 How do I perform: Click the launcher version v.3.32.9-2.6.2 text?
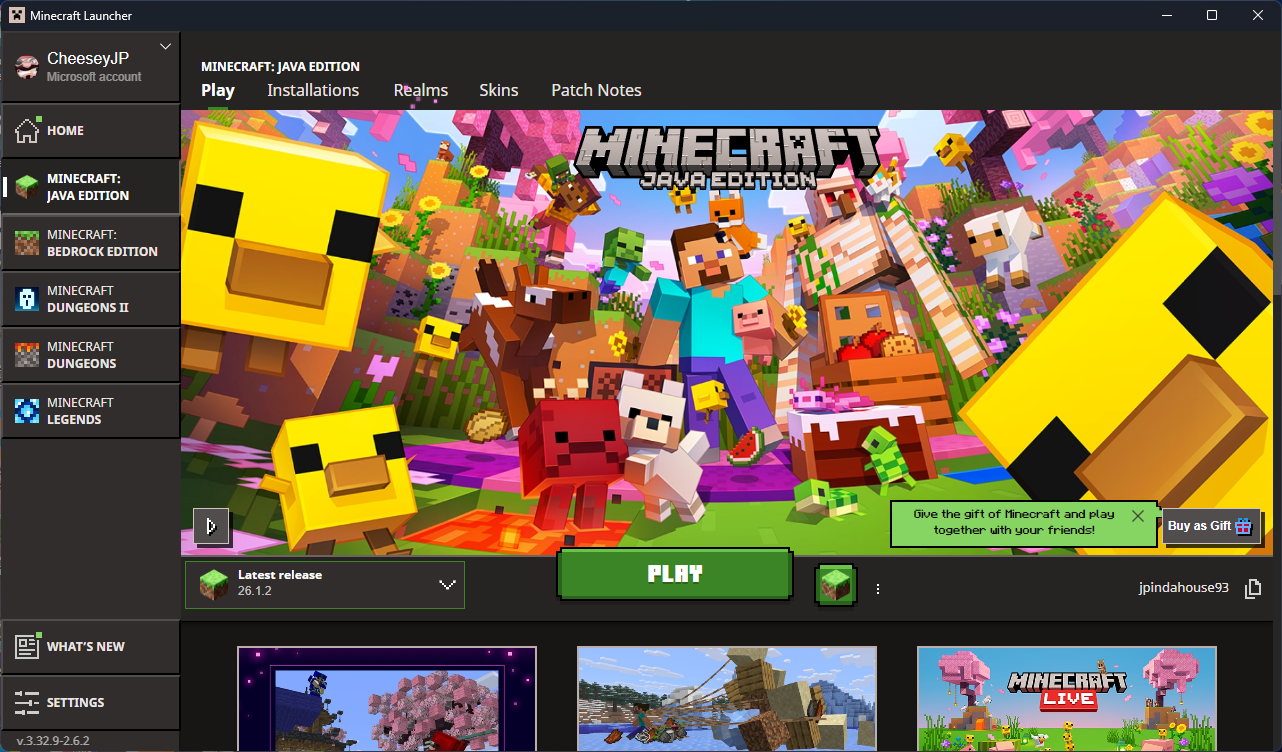[x=53, y=741]
